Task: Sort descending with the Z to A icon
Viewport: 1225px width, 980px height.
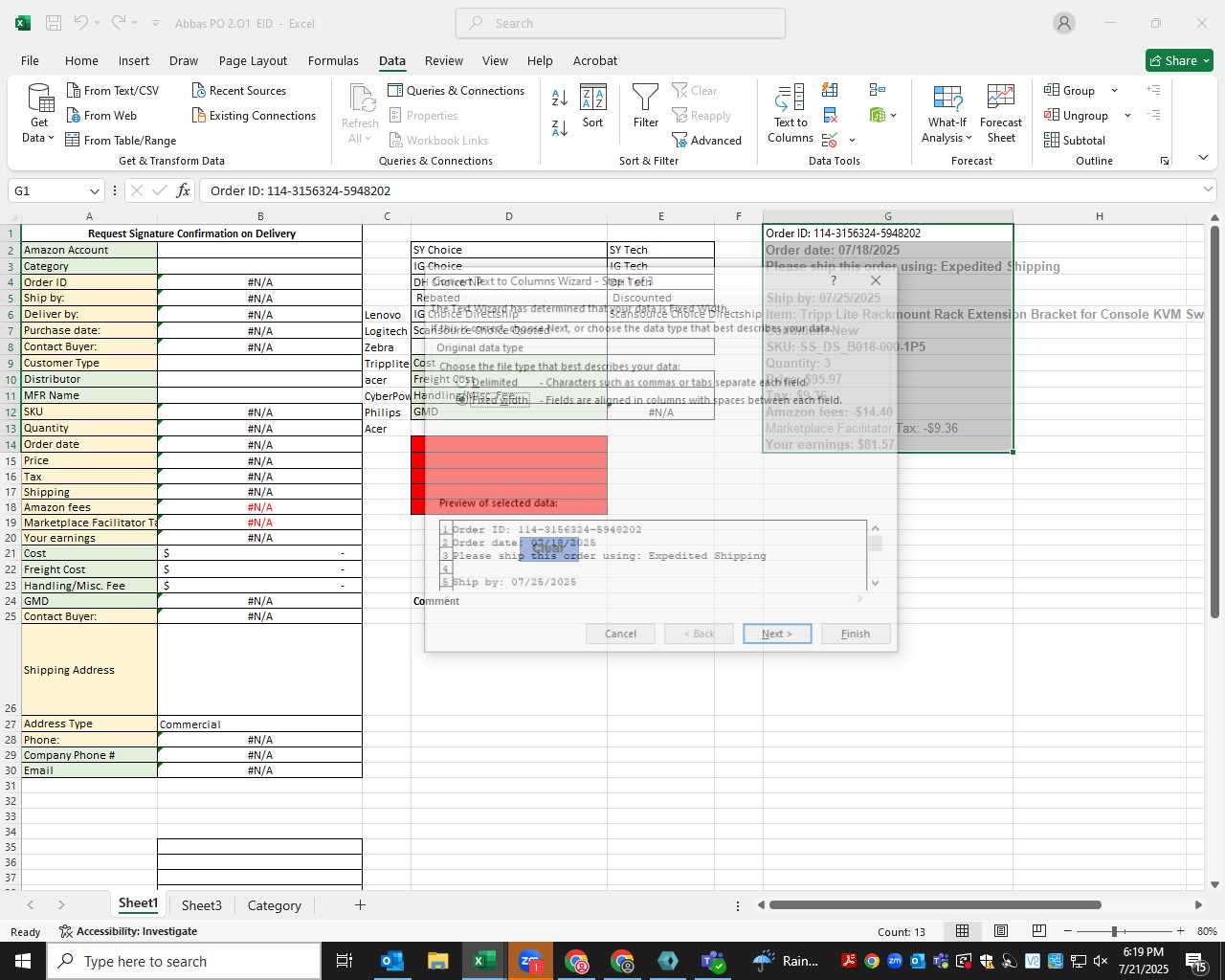Action: (560, 127)
